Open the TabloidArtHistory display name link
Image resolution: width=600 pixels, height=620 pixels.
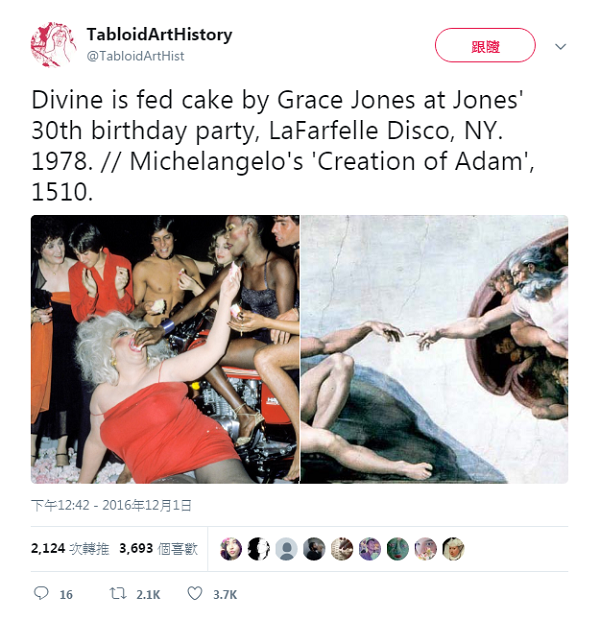coord(159,34)
